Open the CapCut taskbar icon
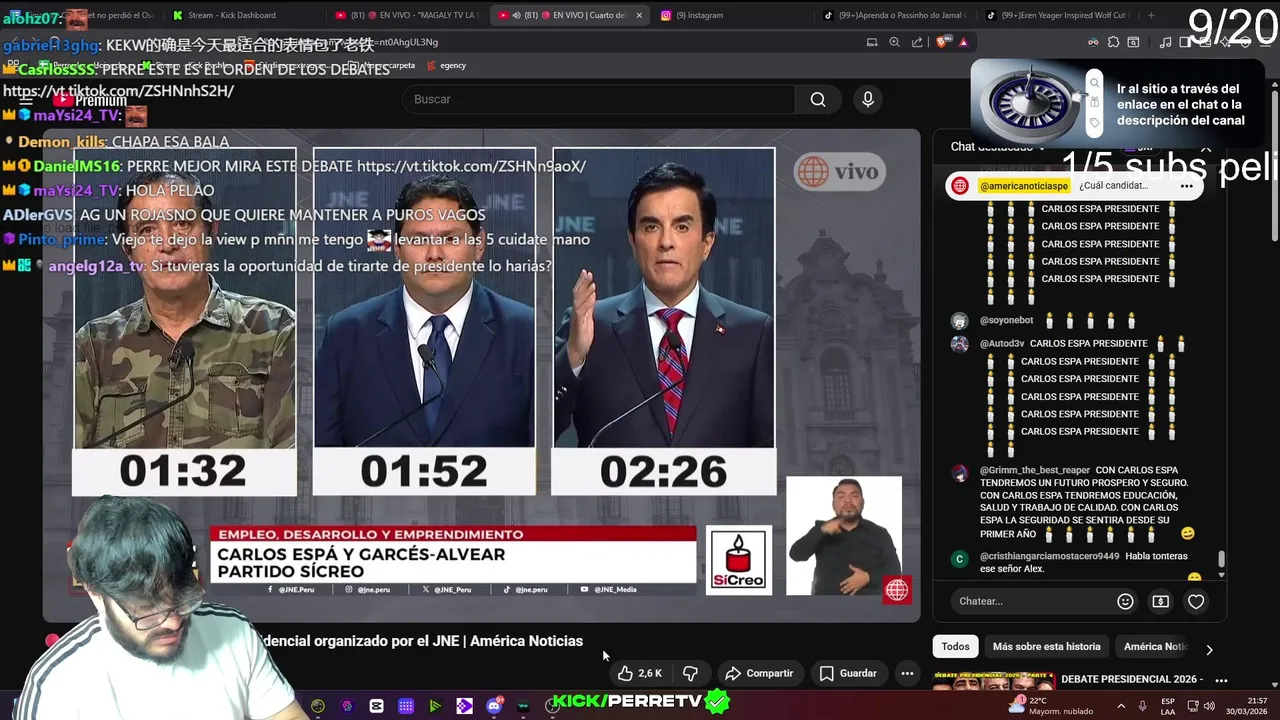The image size is (1280, 720). [x=376, y=706]
